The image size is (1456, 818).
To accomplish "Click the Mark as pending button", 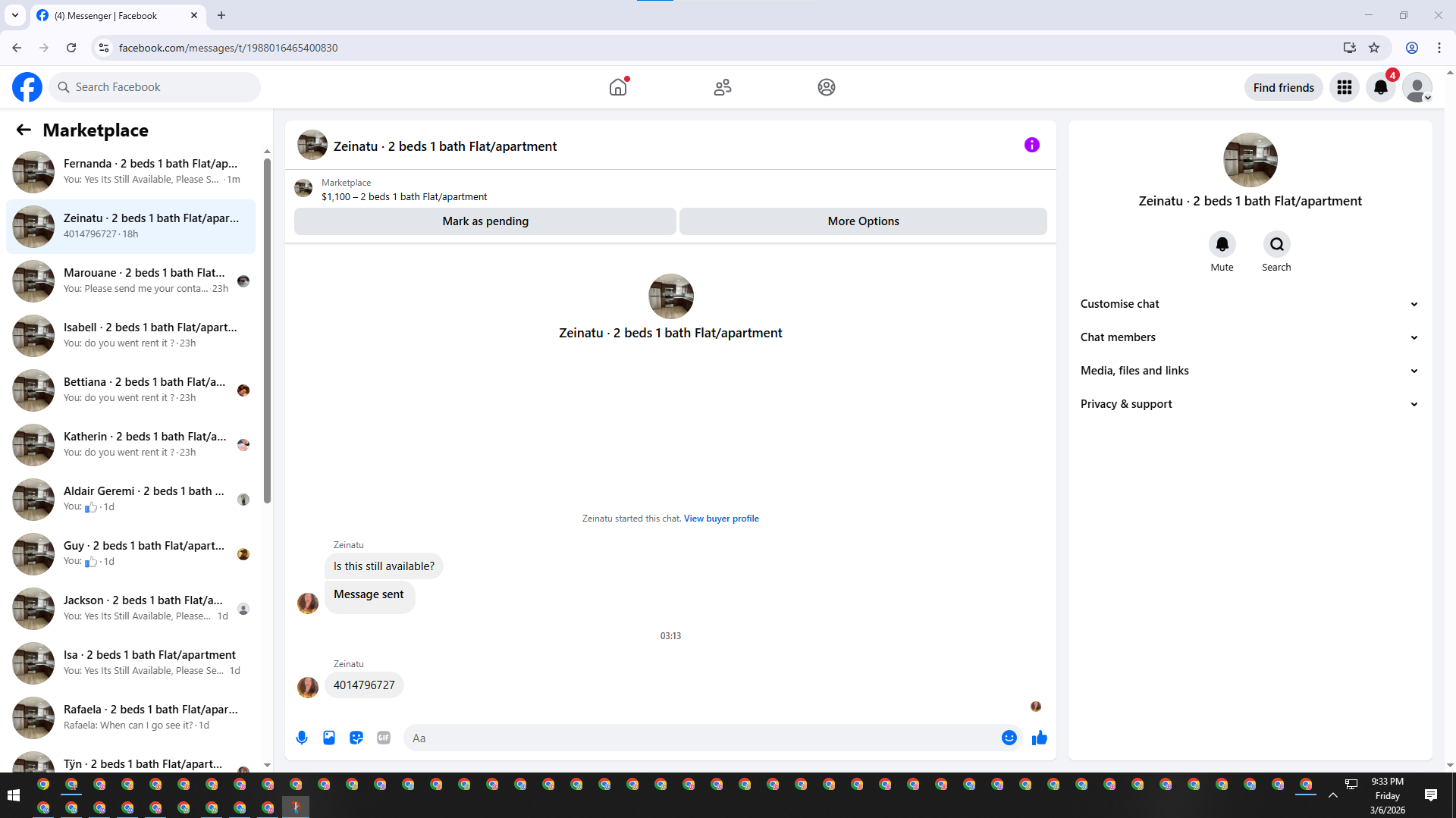I will pos(485,221).
